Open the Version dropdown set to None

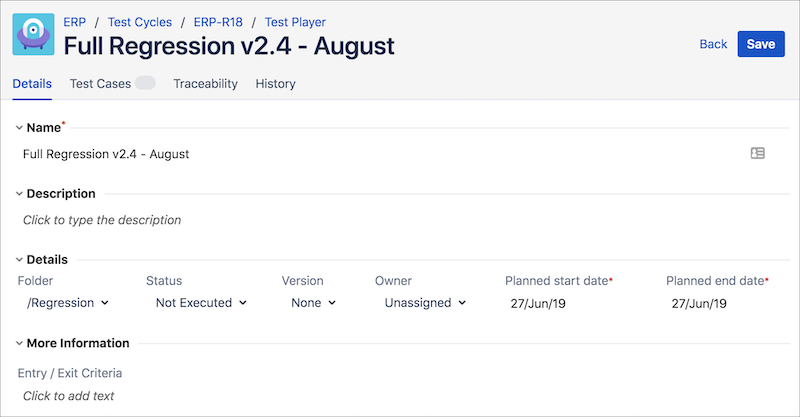pyautogui.click(x=314, y=303)
